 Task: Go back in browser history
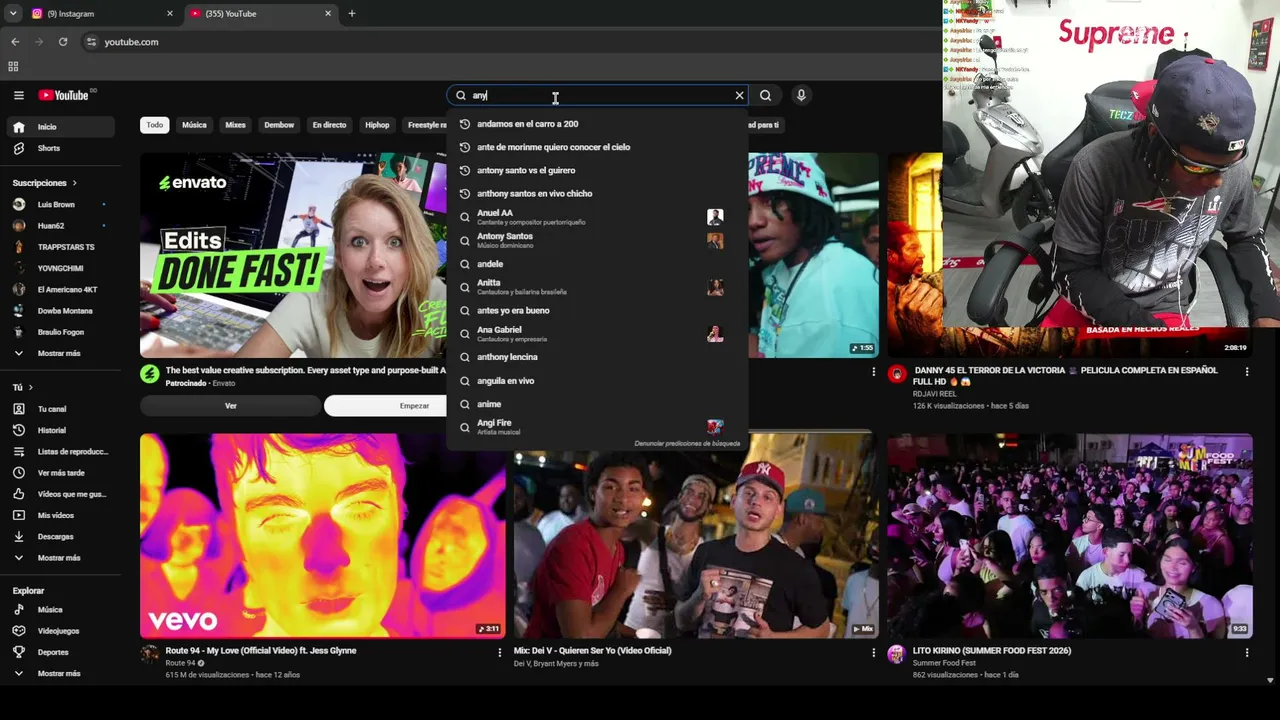(15, 42)
